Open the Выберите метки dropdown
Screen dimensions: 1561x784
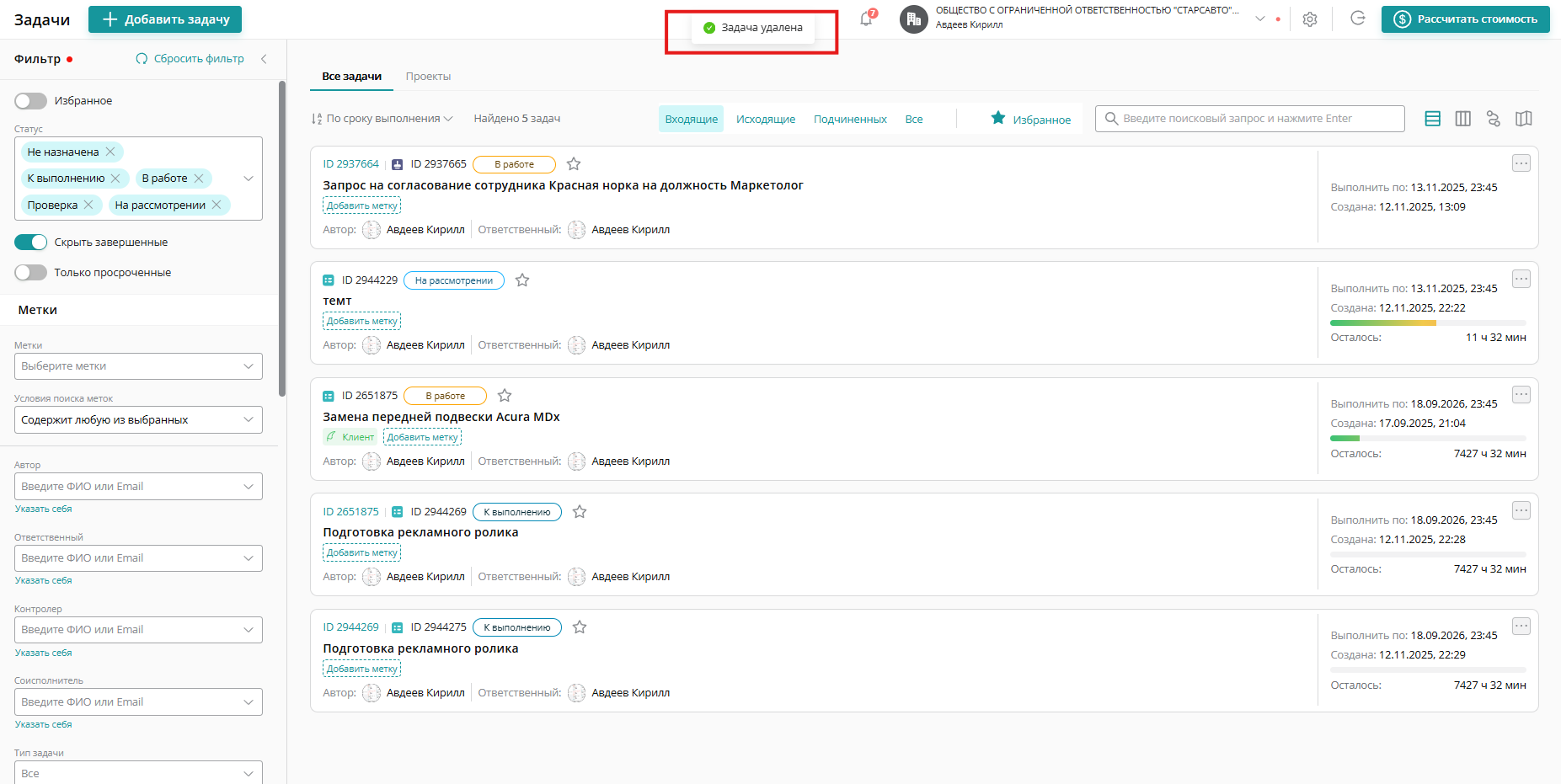(x=138, y=366)
